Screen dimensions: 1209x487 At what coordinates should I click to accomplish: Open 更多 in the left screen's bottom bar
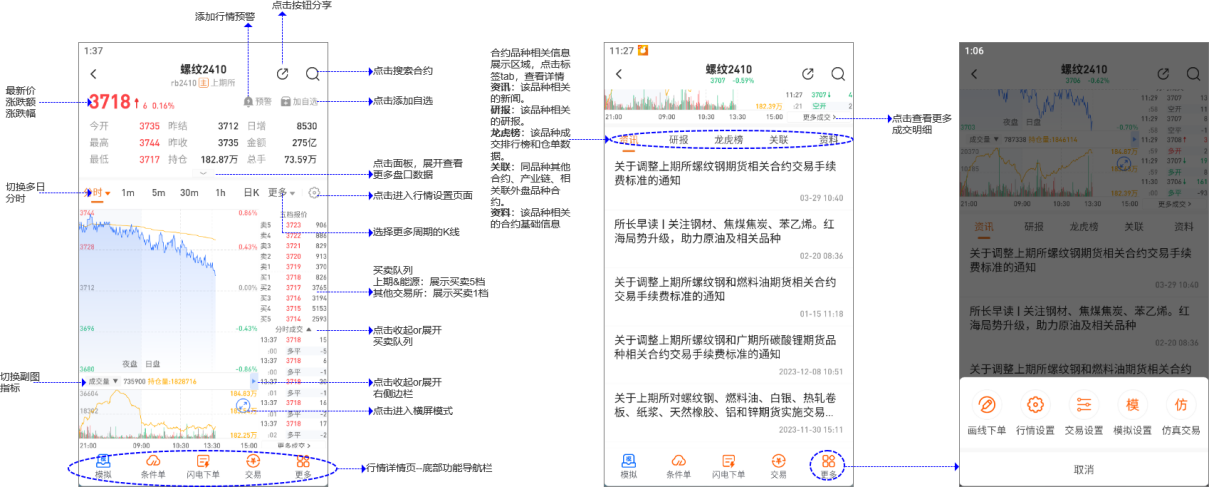pos(302,466)
